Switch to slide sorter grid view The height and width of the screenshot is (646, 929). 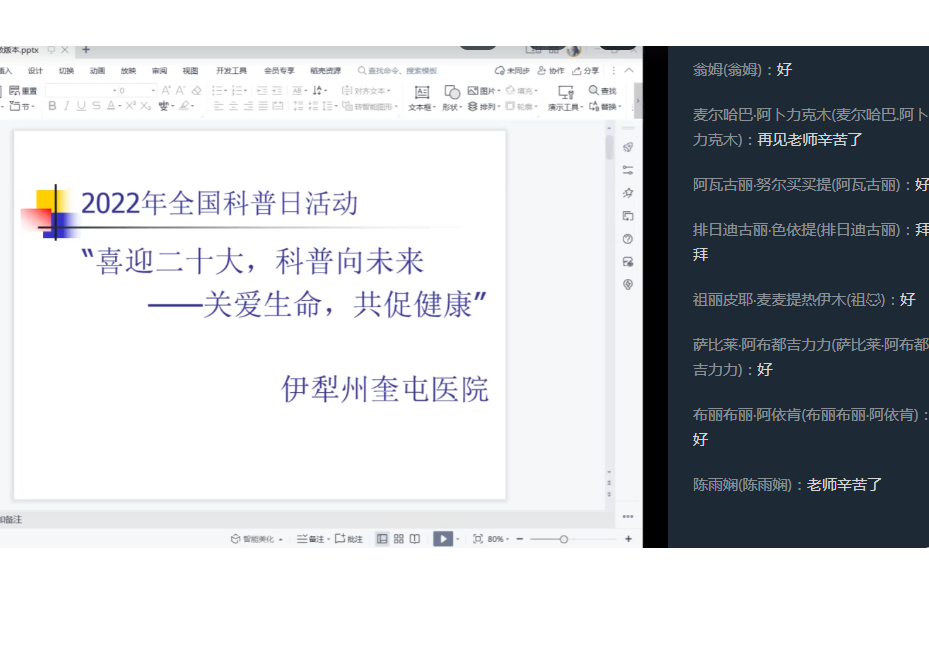(398, 539)
